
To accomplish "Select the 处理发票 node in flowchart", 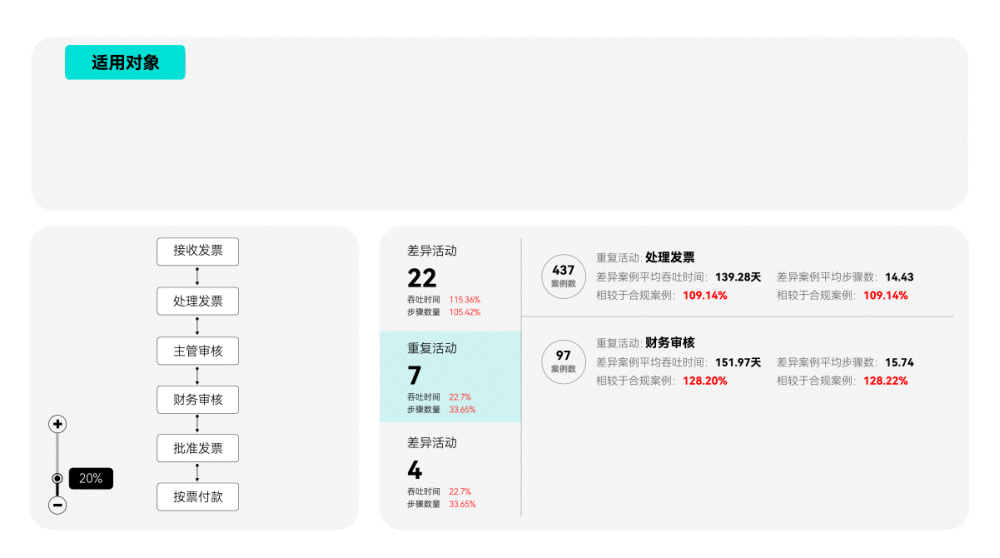I will click(x=198, y=301).
